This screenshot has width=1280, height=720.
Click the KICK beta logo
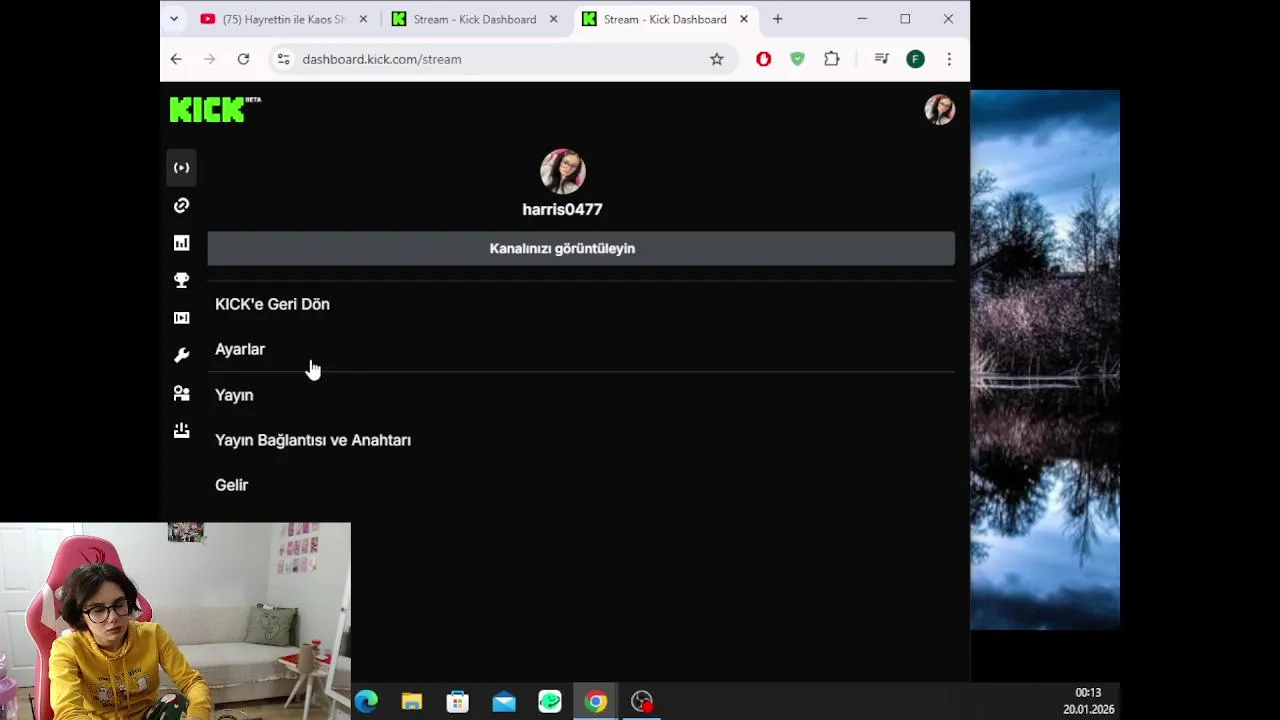[215, 109]
